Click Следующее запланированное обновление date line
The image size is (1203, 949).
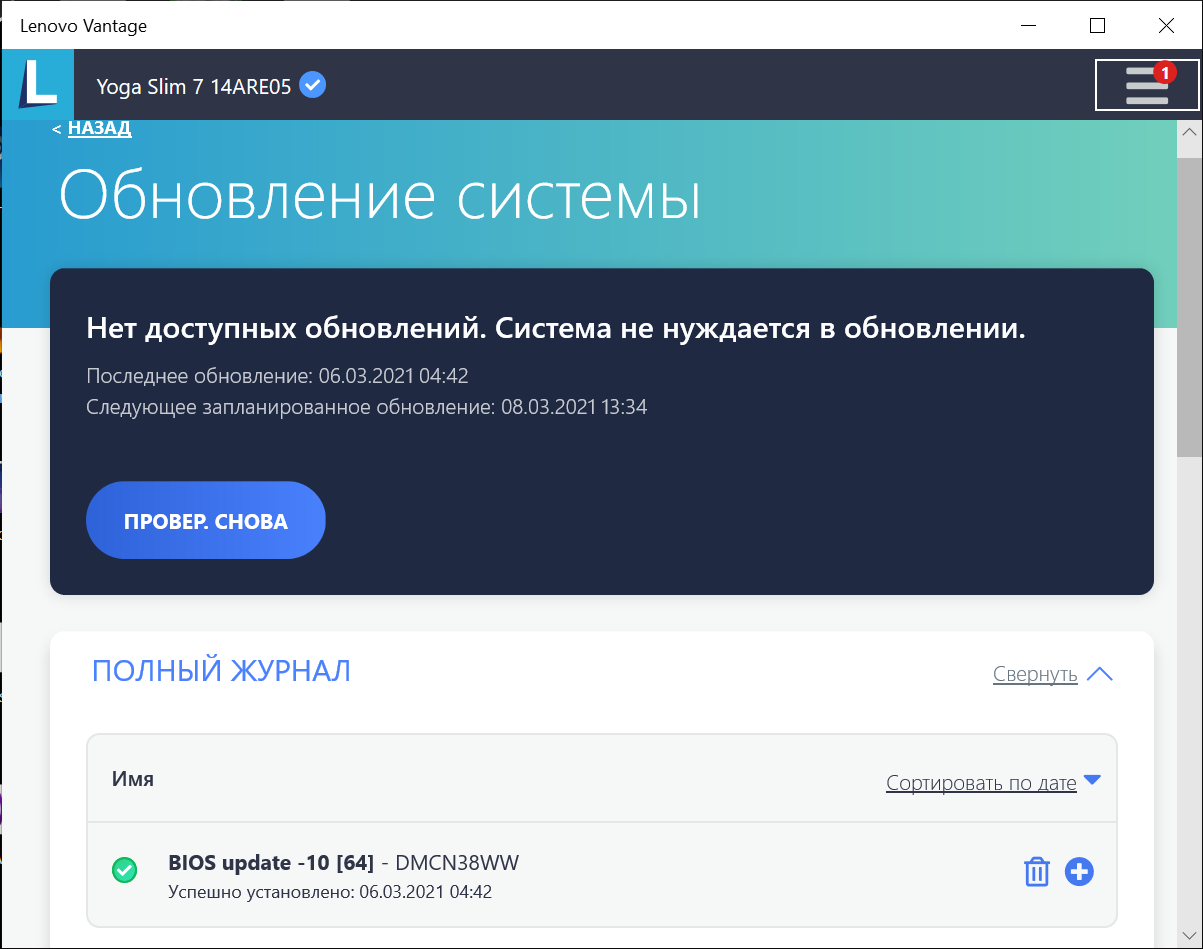tap(367, 407)
